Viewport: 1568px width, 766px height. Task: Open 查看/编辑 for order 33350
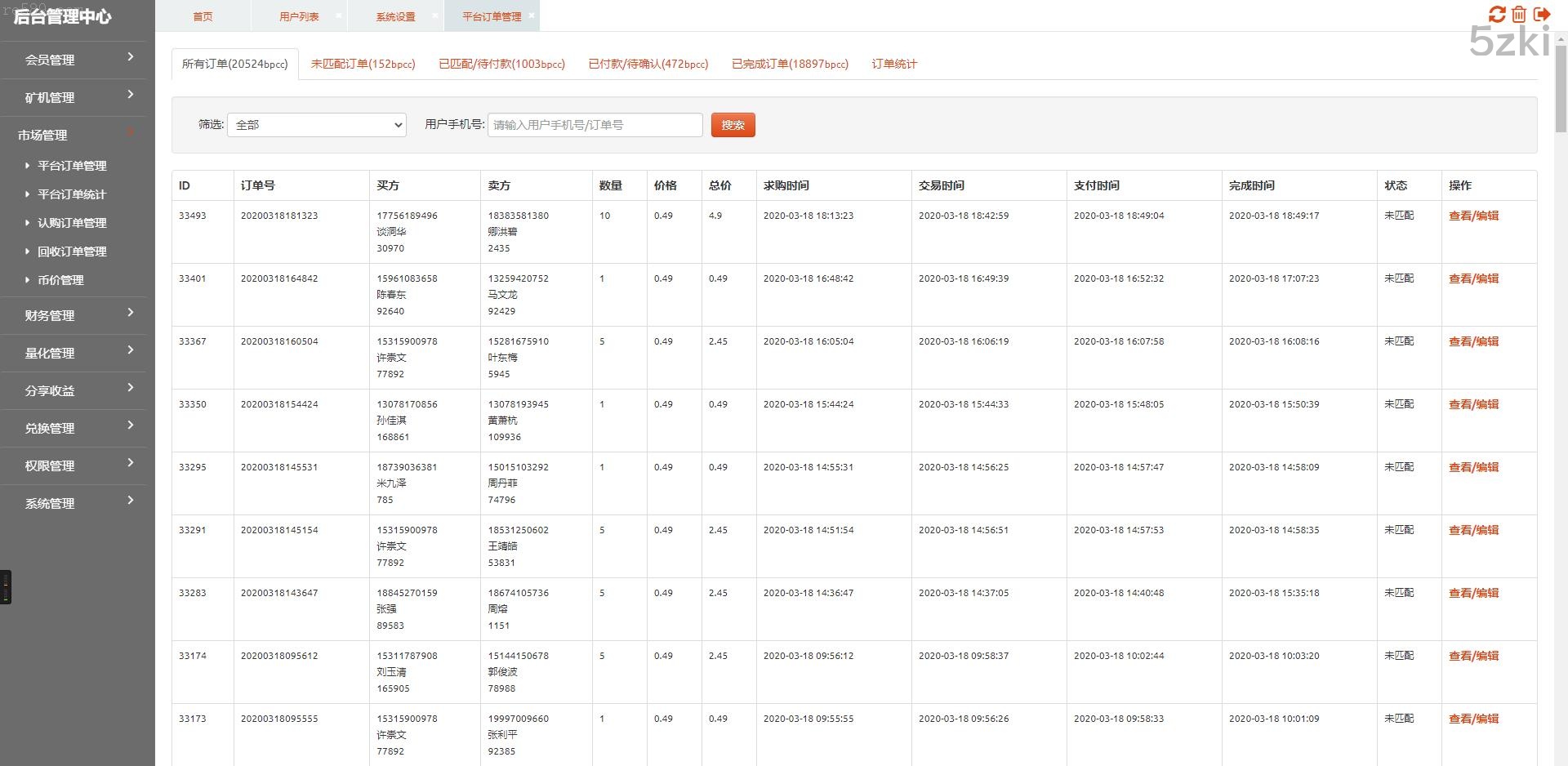coord(1473,404)
